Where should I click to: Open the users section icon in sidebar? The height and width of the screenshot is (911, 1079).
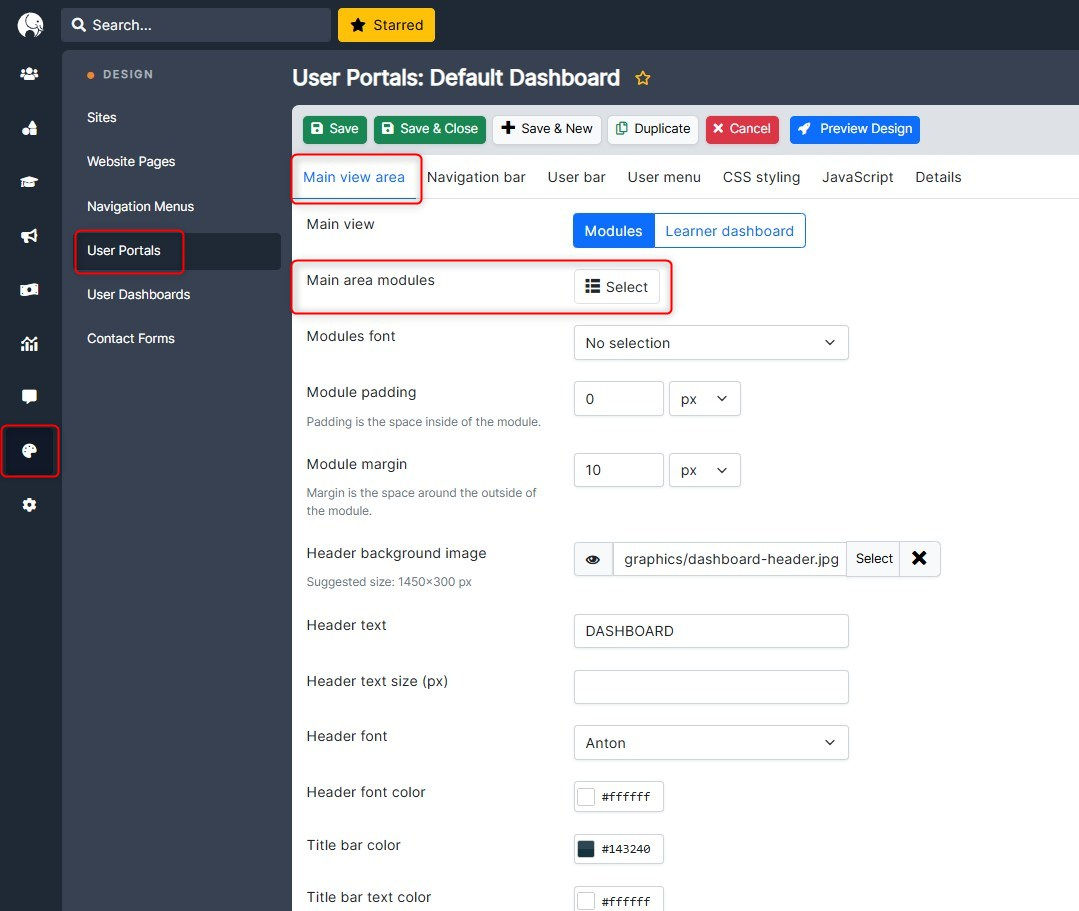[x=29, y=74]
